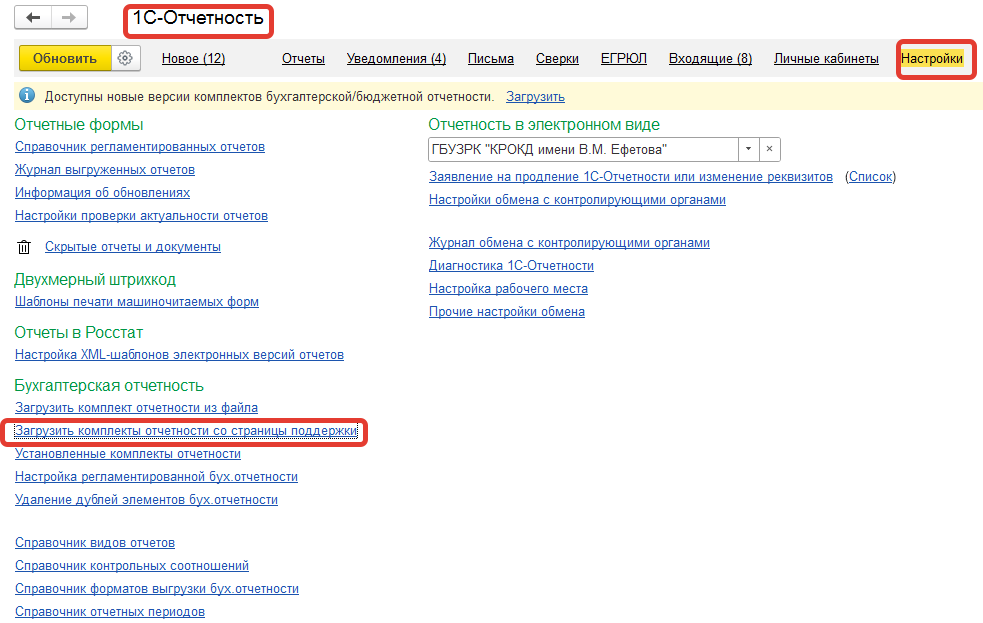Click the back navigation arrow
Image resolution: width=983 pixels, height=623 pixels.
pyautogui.click(x=33, y=18)
